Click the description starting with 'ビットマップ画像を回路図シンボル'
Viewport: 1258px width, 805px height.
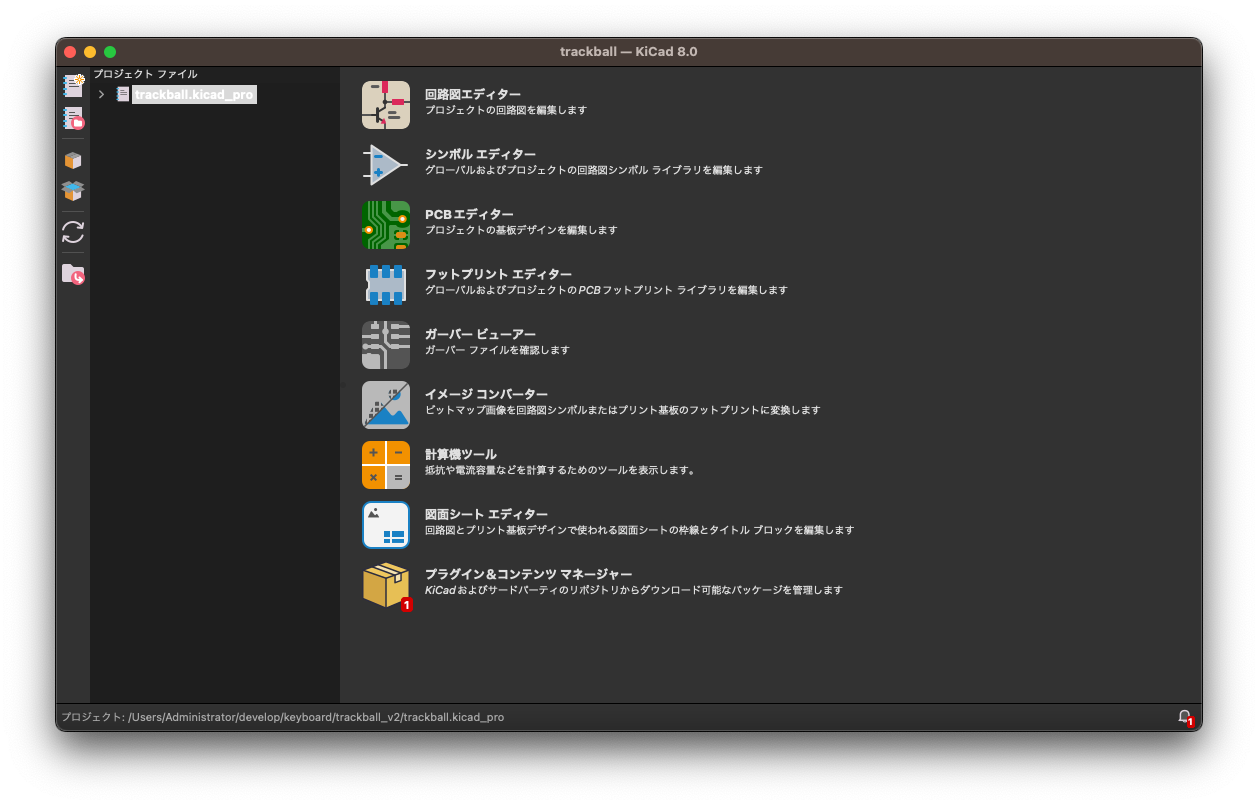click(623, 410)
